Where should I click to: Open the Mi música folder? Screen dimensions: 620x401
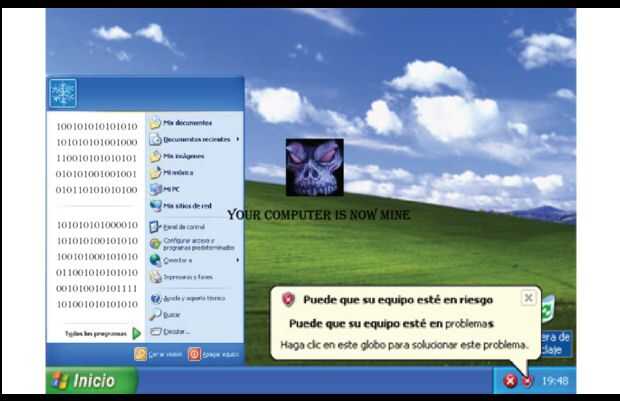pyautogui.click(x=172, y=173)
